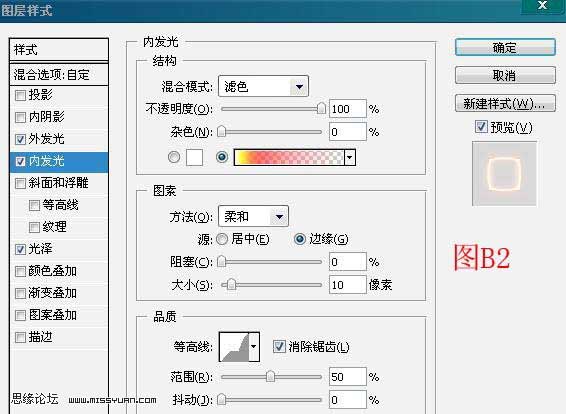
Task: Click the glow style preview thumbnail
Action: [504, 174]
